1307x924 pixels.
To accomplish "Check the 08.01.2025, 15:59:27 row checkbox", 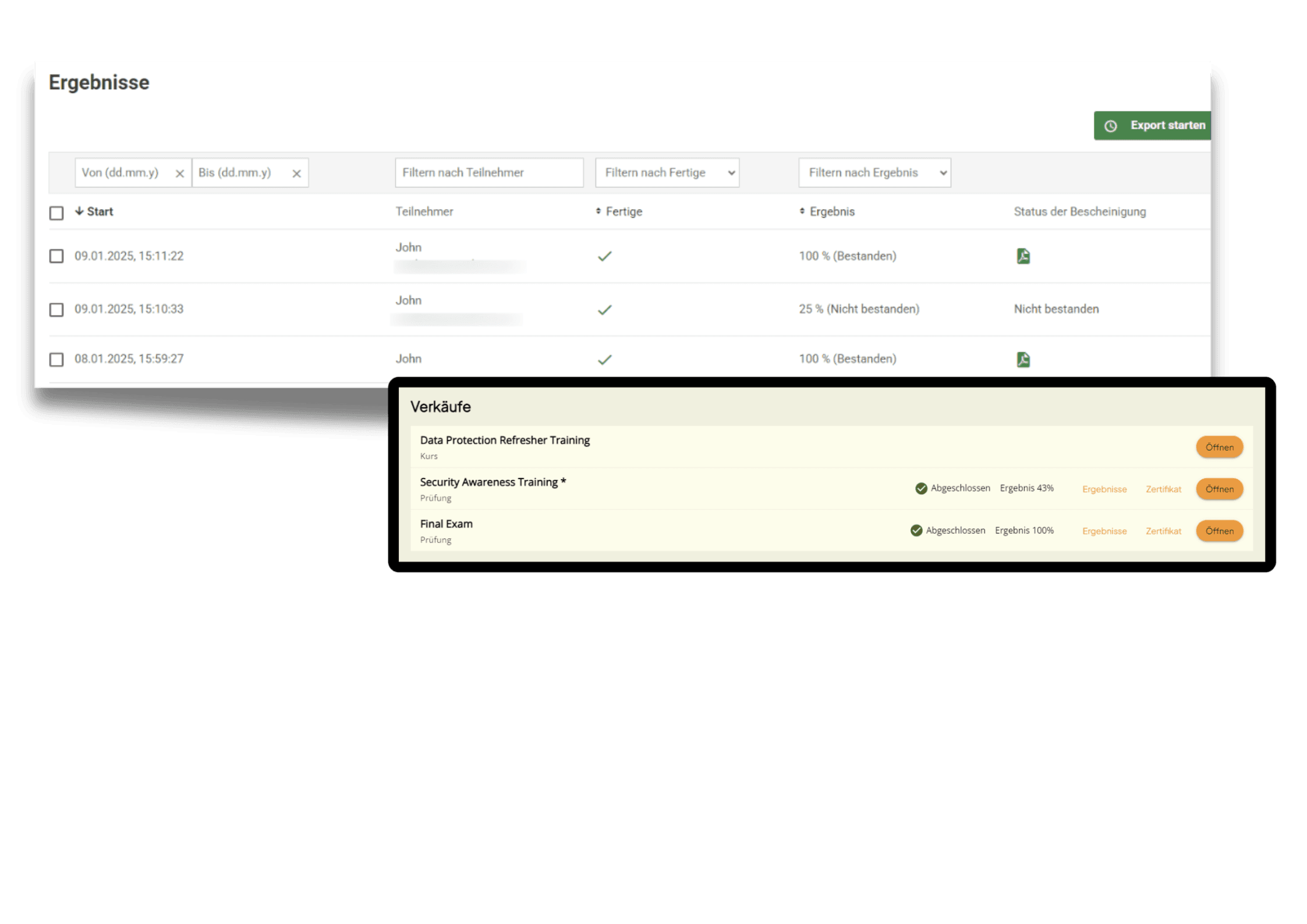I will tap(56, 359).
